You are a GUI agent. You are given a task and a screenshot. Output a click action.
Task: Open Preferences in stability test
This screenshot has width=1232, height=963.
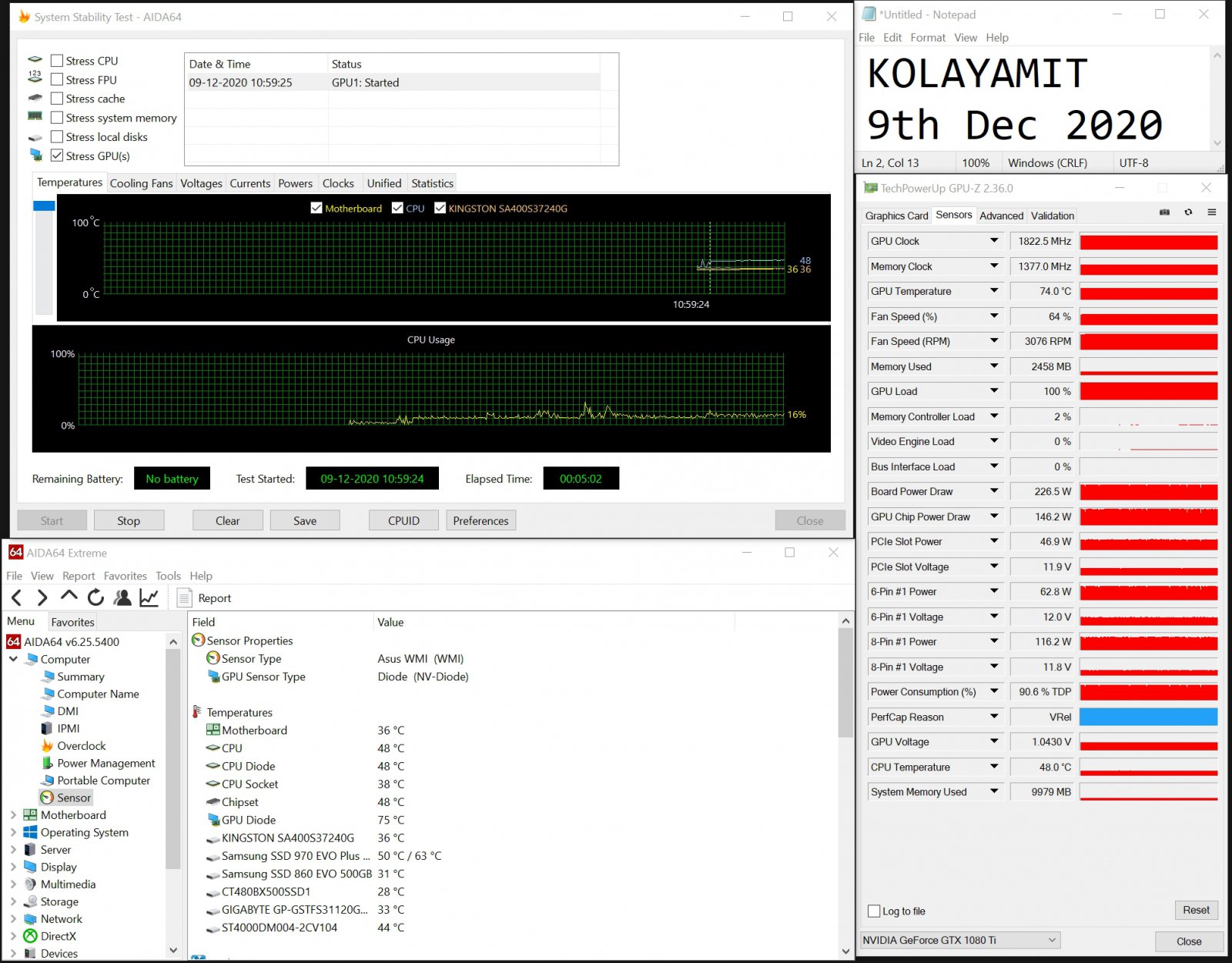(x=480, y=520)
